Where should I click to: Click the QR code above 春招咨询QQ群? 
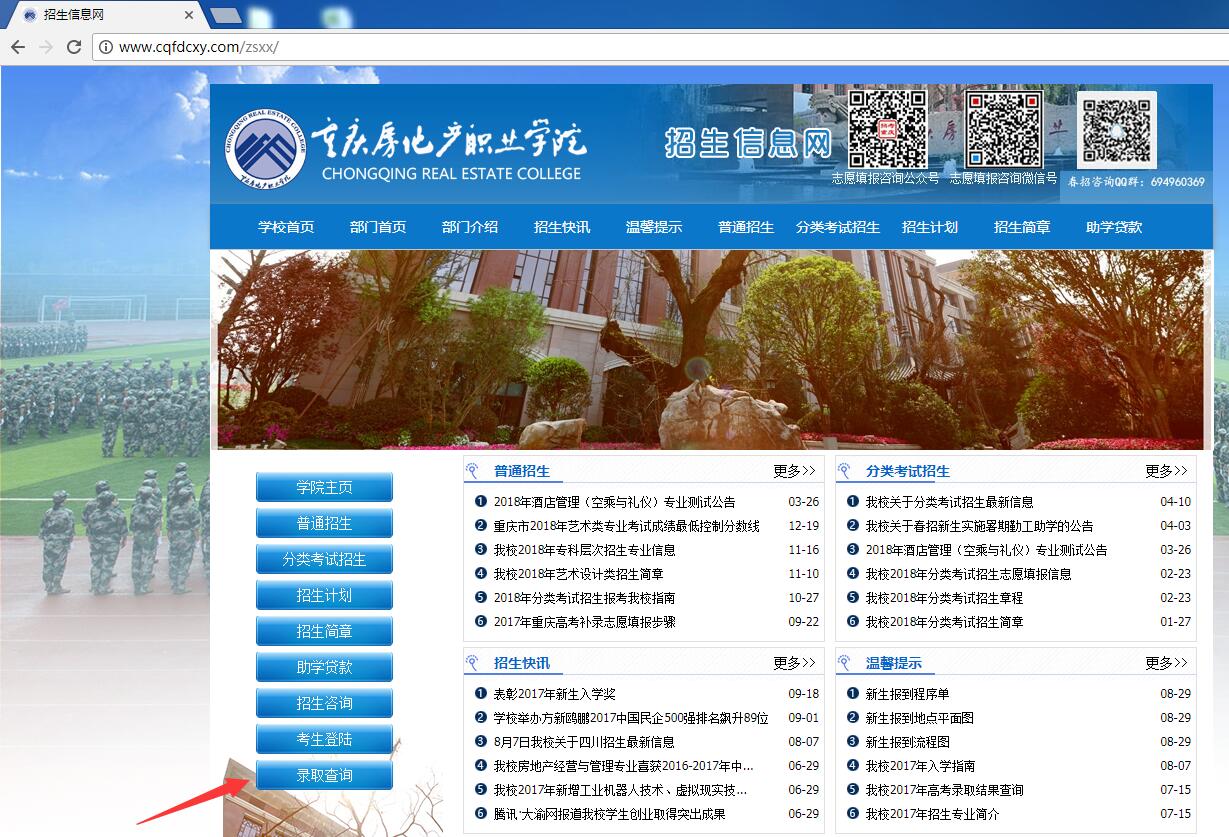(1116, 131)
